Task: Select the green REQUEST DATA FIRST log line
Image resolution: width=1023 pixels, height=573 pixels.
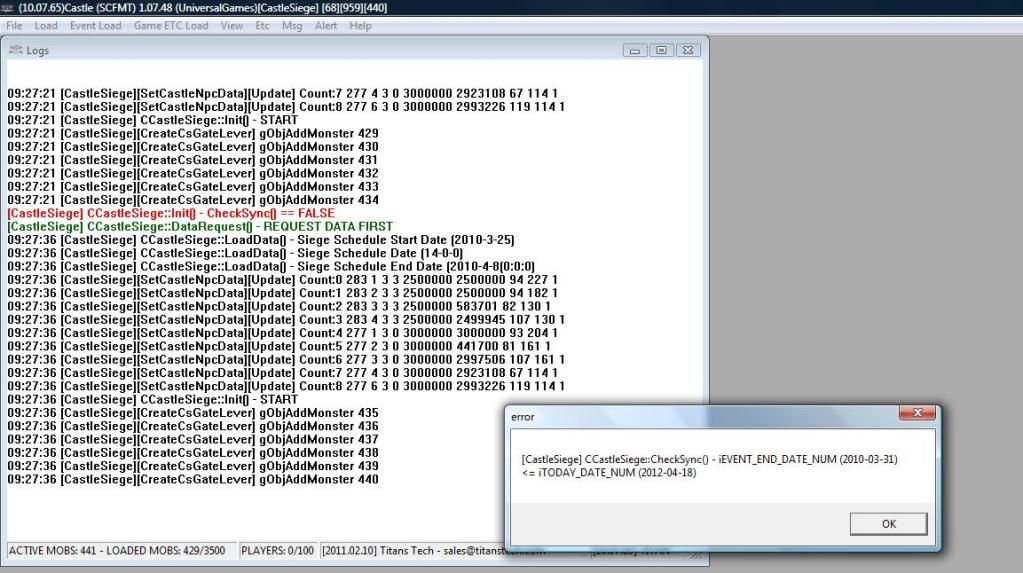Action: (200, 227)
